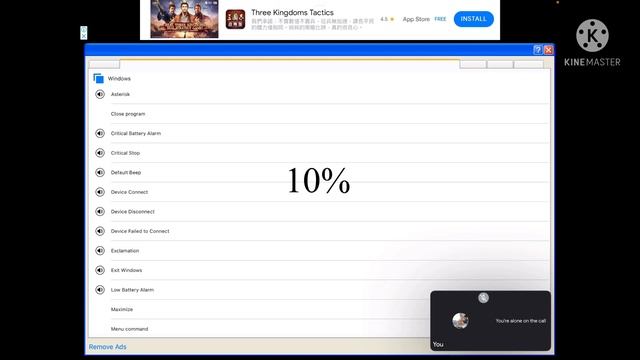Click the You label in the call tile
The width and height of the screenshot is (640, 360).
[x=438, y=344]
